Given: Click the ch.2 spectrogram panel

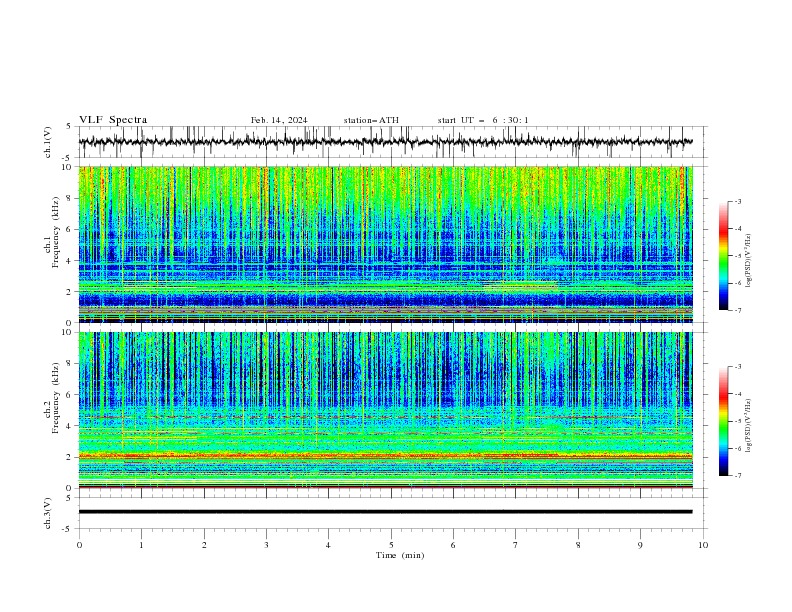Looking at the screenshot, I should 386,410.
